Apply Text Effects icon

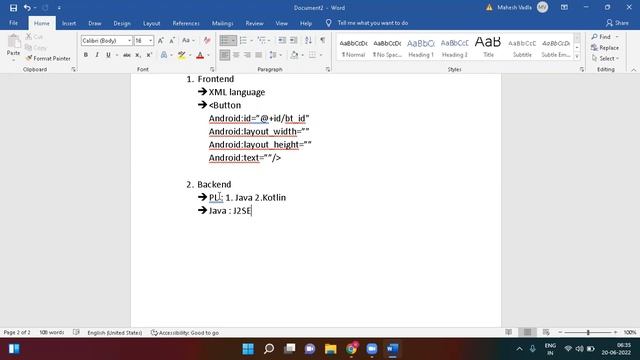(164, 55)
